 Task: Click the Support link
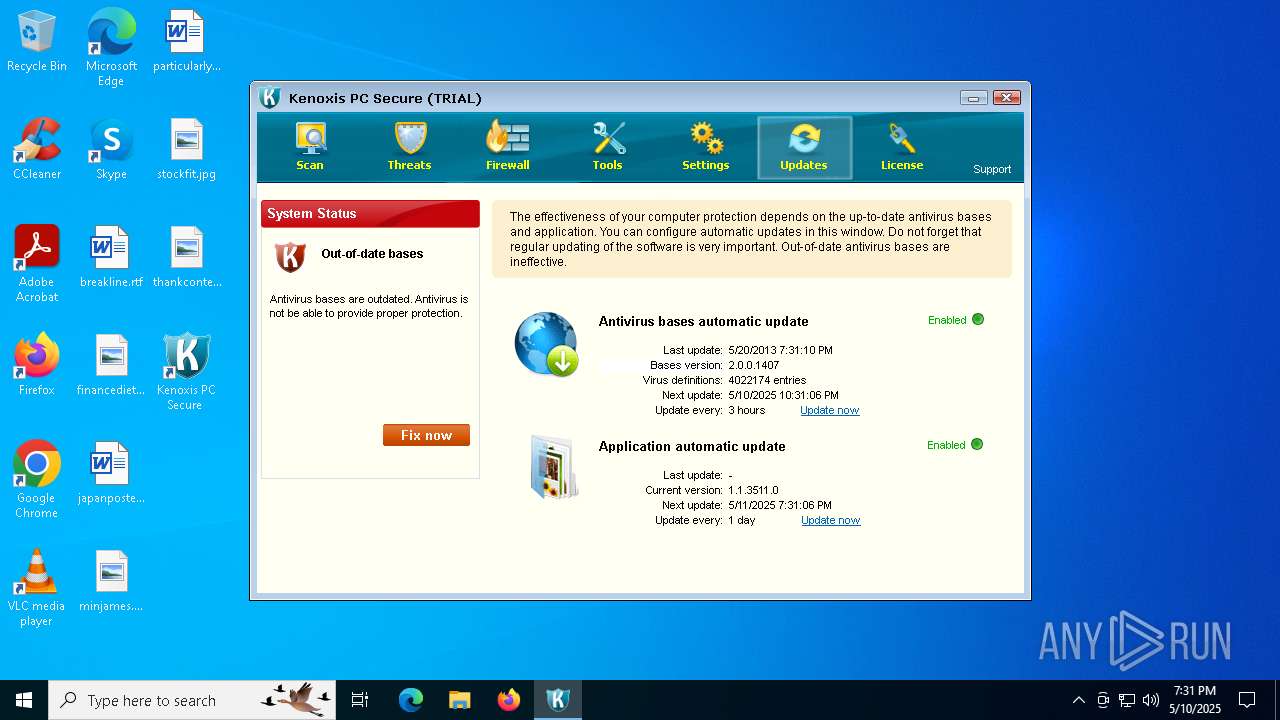click(x=992, y=169)
